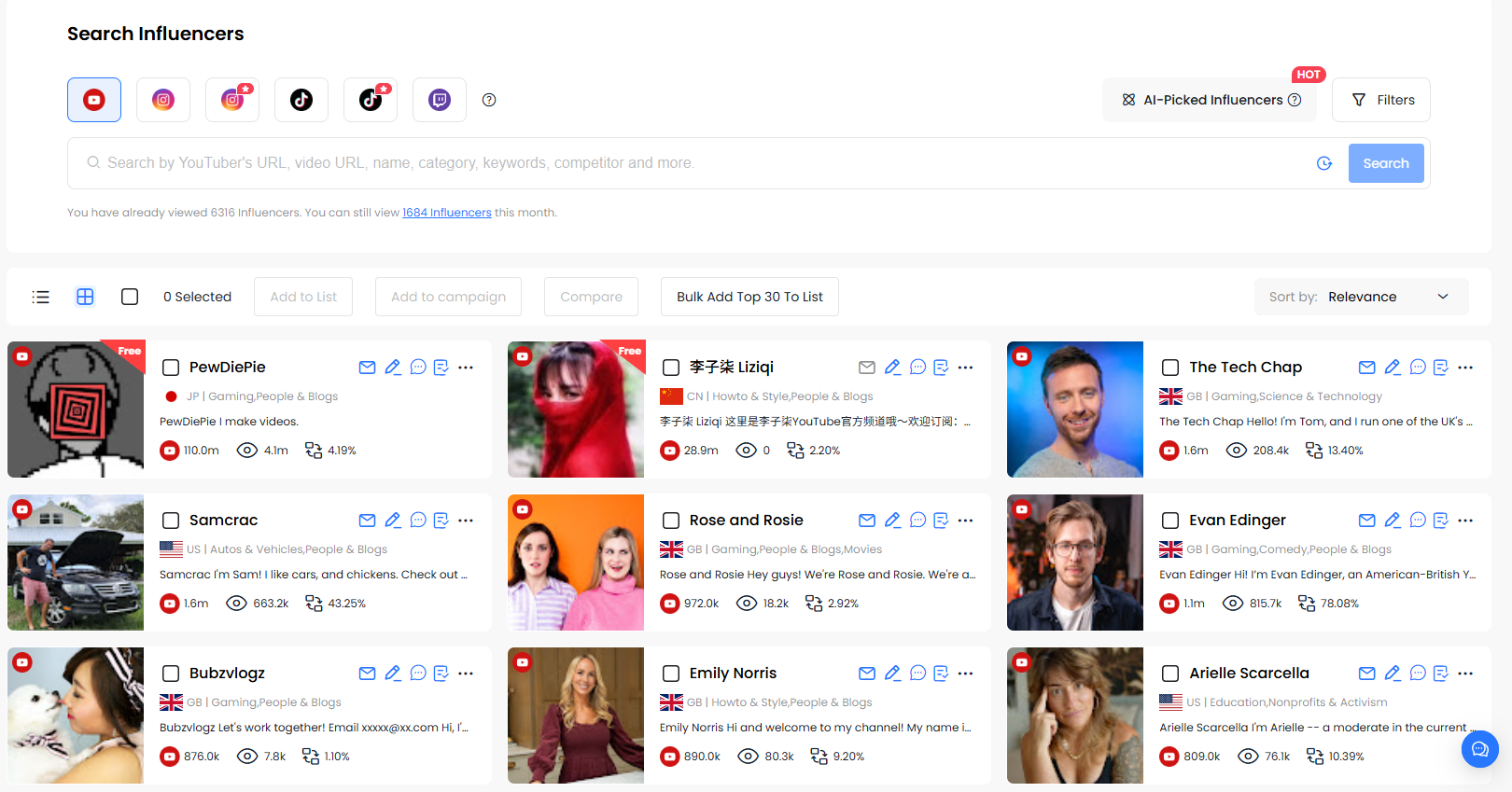Click the email icon for PewDiePie

pyautogui.click(x=367, y=368)
